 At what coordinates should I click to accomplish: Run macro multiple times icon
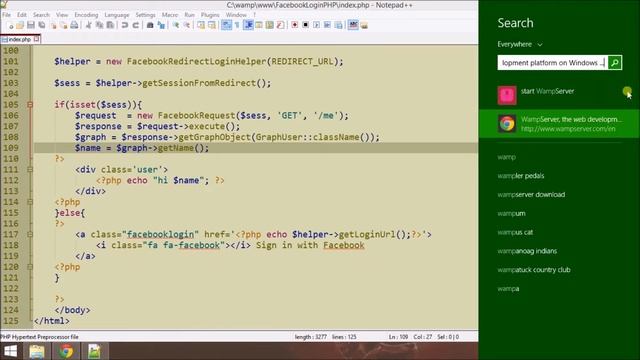[x=327, y=25]
